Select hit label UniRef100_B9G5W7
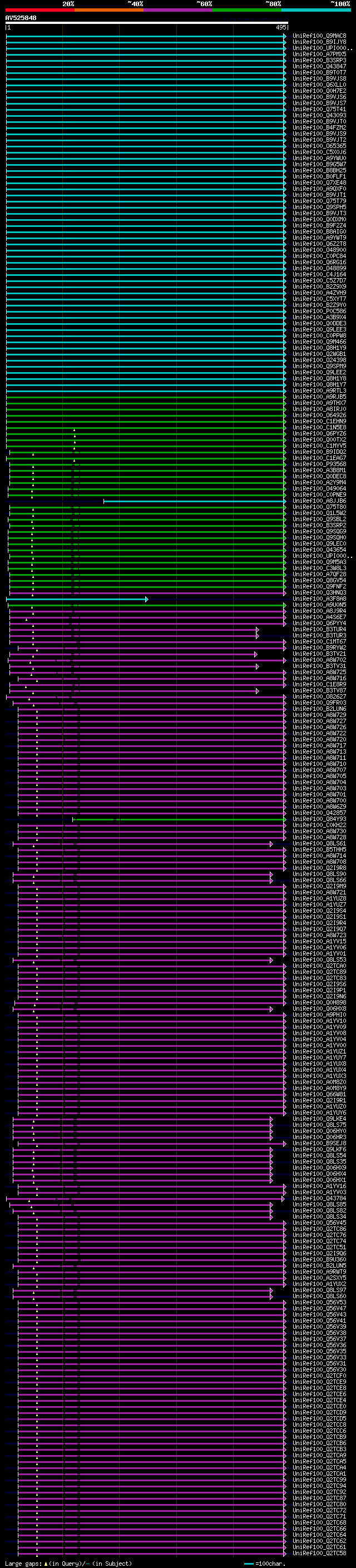The height and width of the screenshot is (1568, 356). 319,164
